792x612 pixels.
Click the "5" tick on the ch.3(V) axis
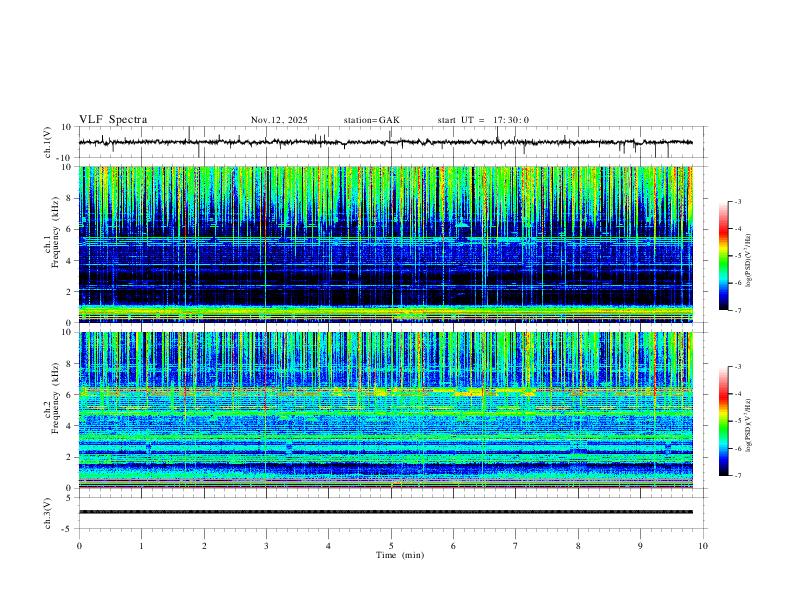pos(70,498)
